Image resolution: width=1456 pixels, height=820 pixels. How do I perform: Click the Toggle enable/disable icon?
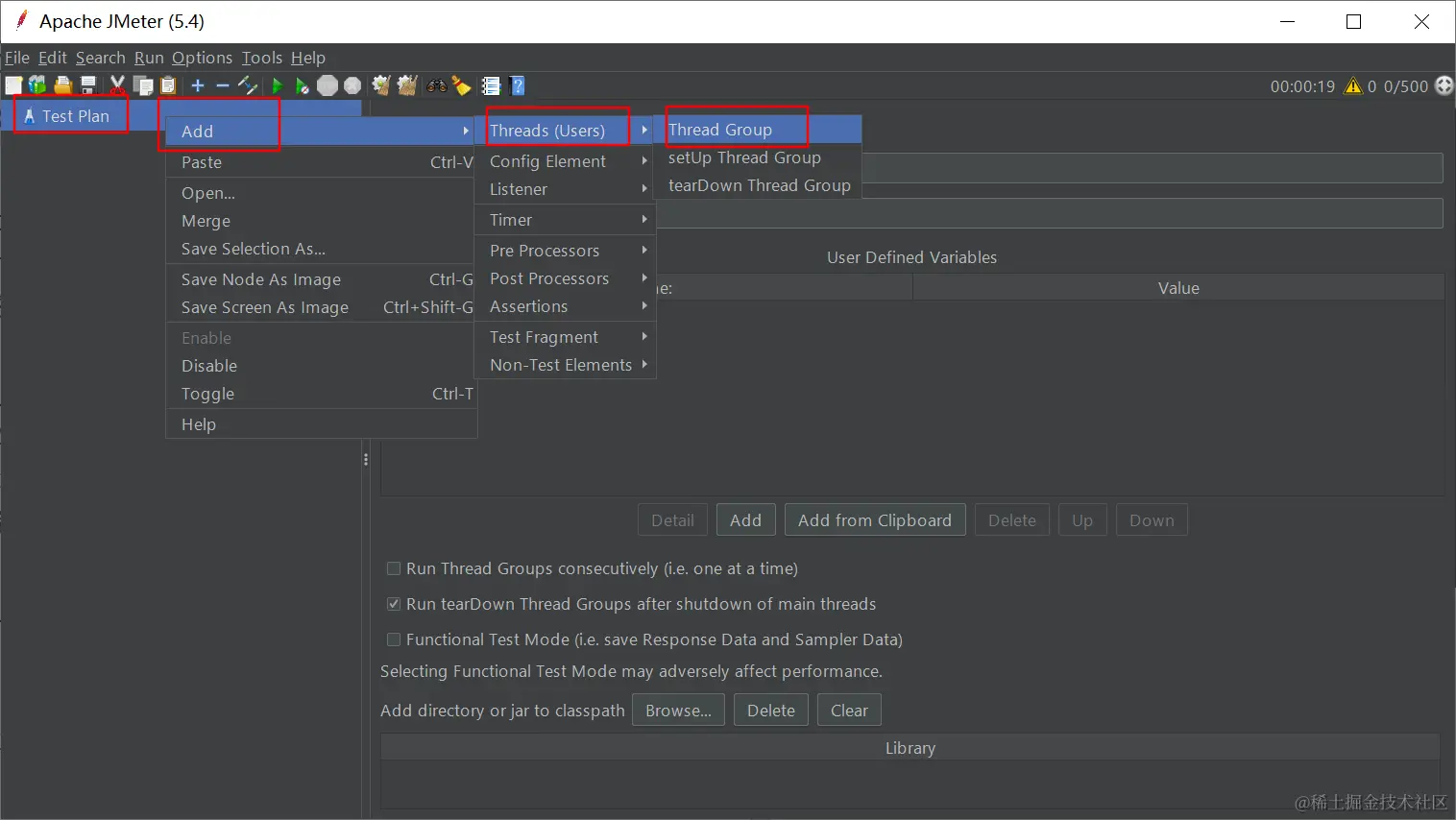[x=248, y=86]
